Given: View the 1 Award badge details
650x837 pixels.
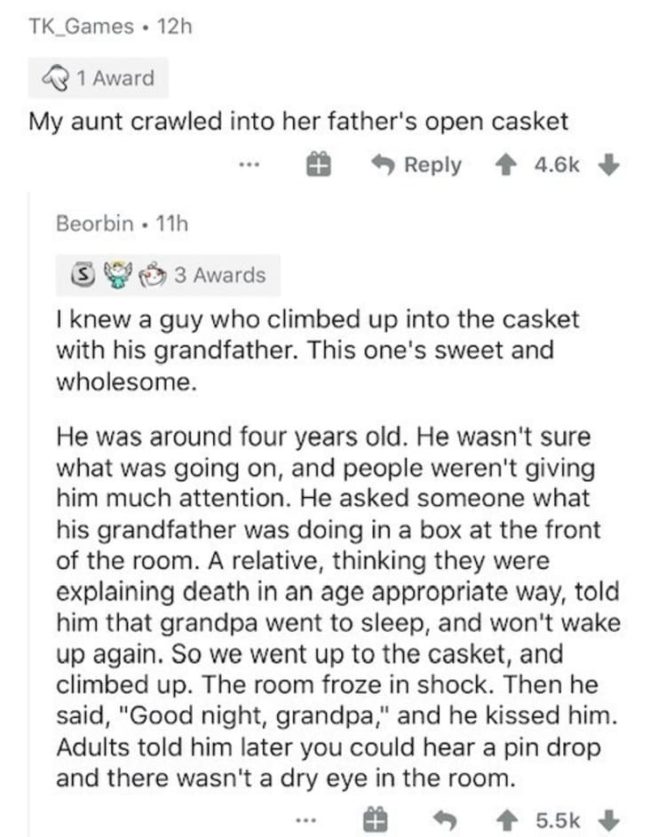Looking at the screenshot, I should 94,78.
